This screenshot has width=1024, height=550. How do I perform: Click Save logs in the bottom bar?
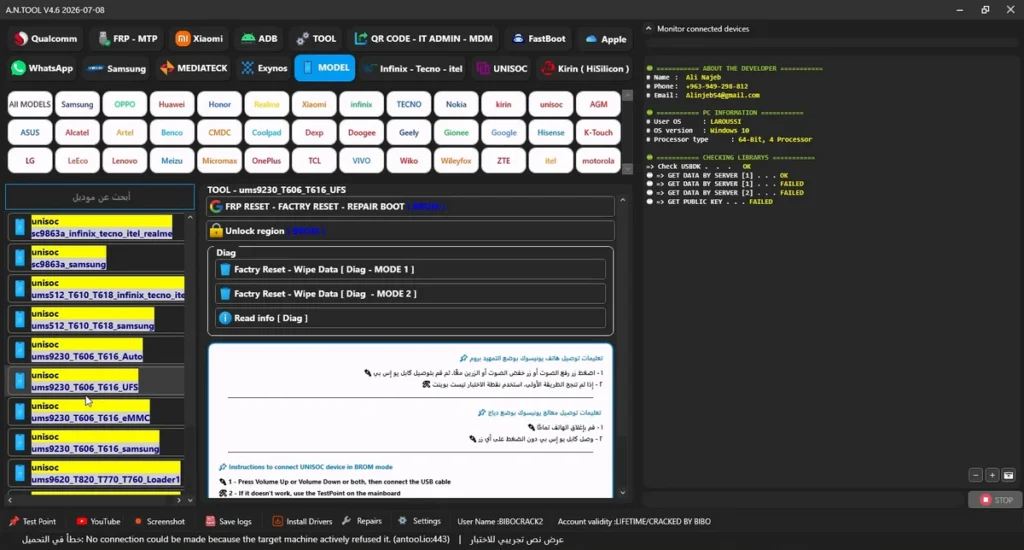(229, 521)
